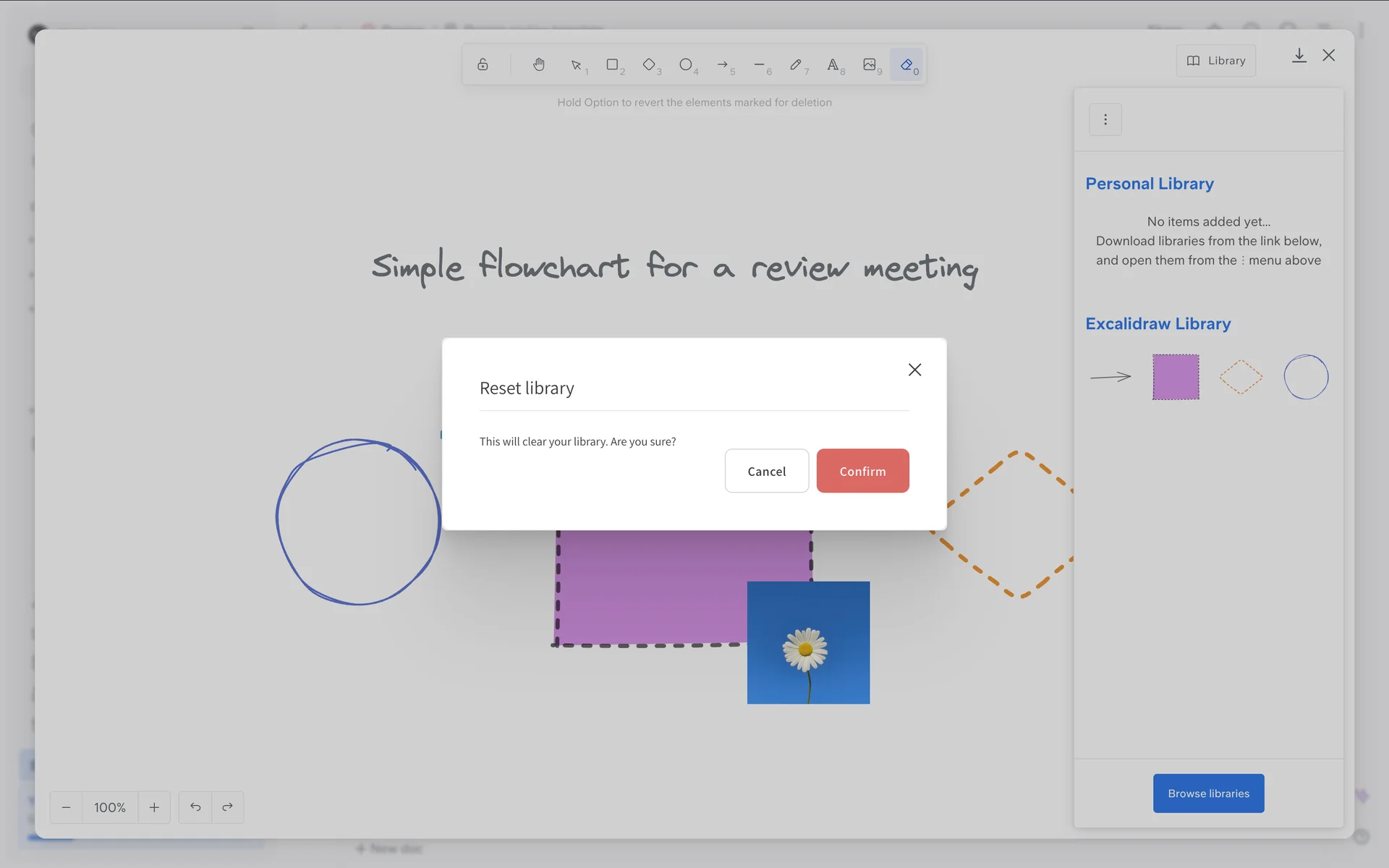Toggle the canvas lock icon
Viewport: 1389px width, 868px height.
(483, 64)
